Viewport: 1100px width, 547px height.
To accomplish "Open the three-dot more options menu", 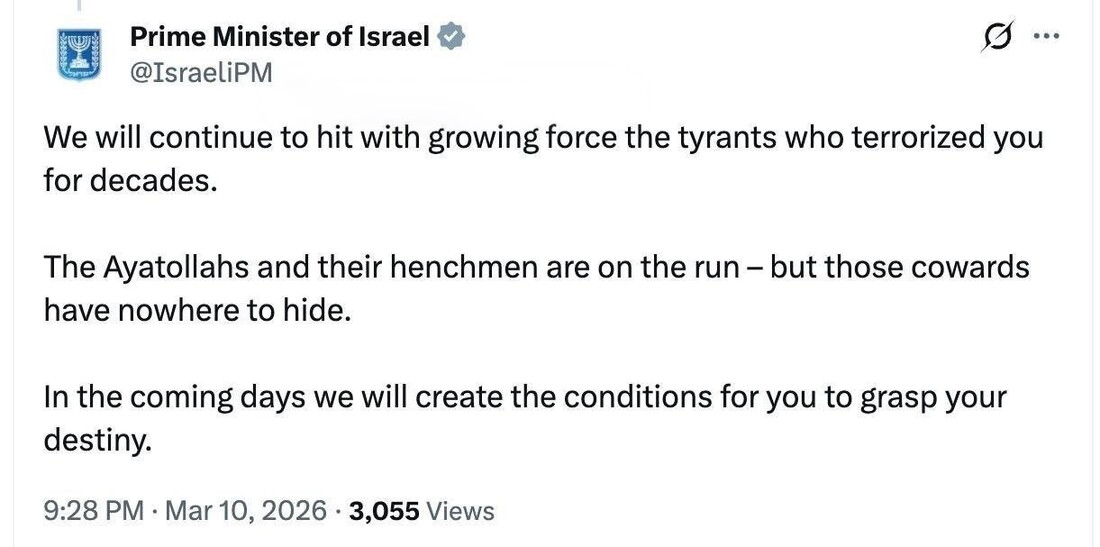I will [1045, 36].
